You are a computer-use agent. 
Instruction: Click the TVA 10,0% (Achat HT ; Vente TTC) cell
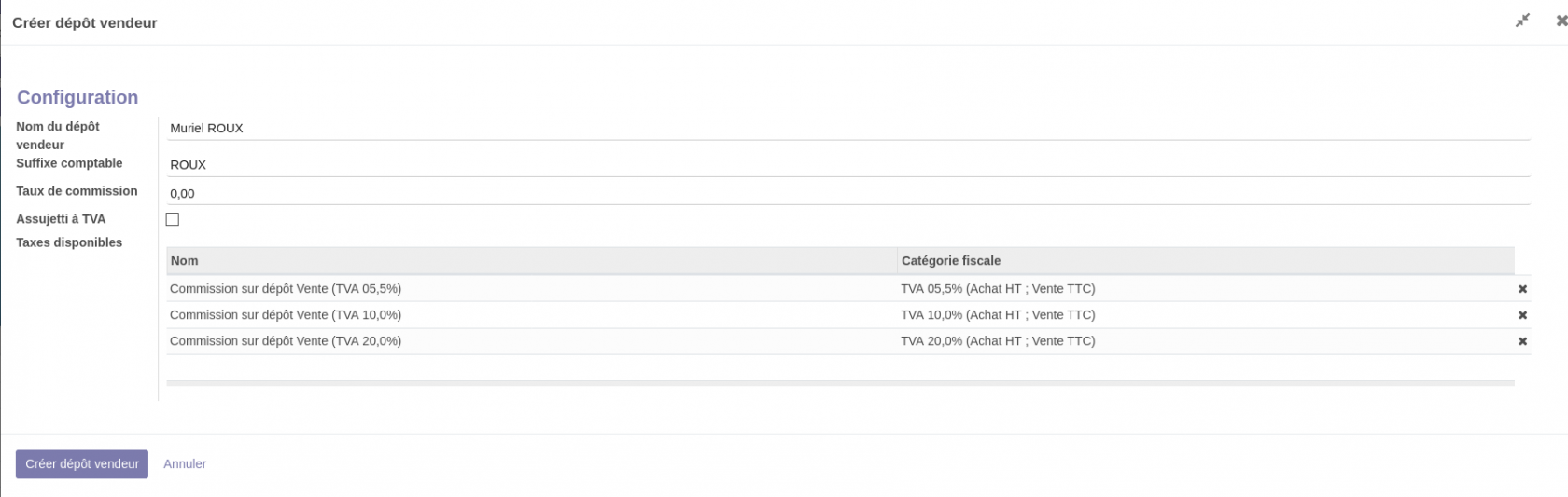[x=998, y=315]
